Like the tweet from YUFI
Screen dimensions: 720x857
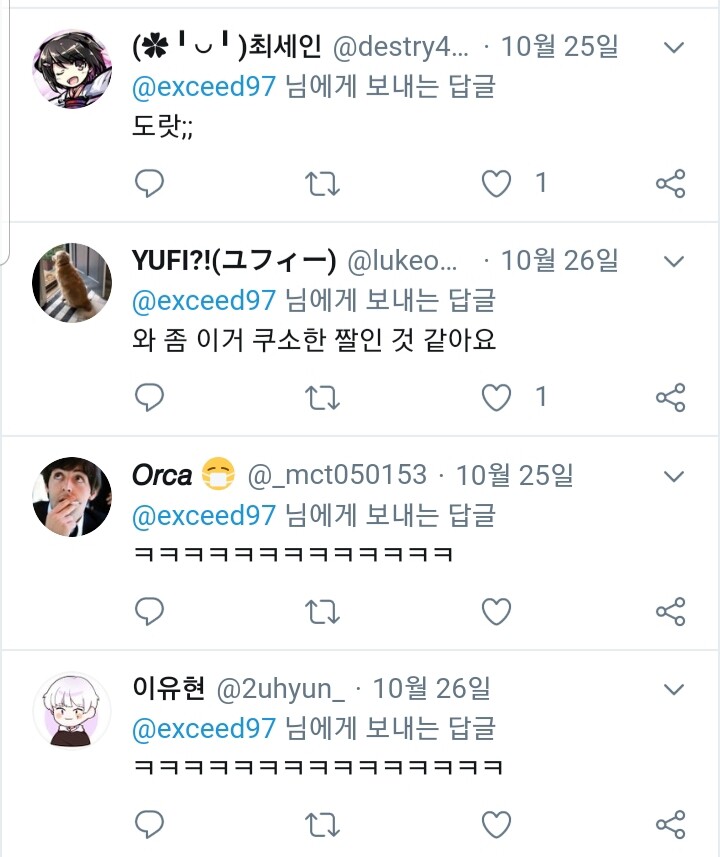(x=496, y=397)
